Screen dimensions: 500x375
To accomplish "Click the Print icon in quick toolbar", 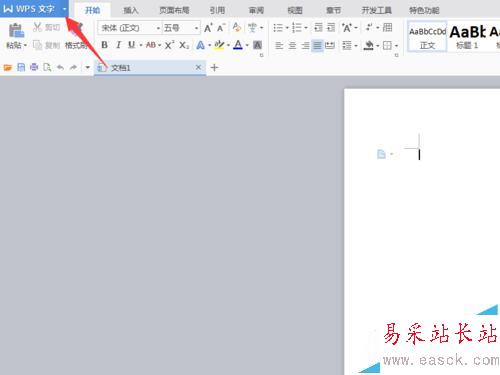I will click(x=34, y=68).
